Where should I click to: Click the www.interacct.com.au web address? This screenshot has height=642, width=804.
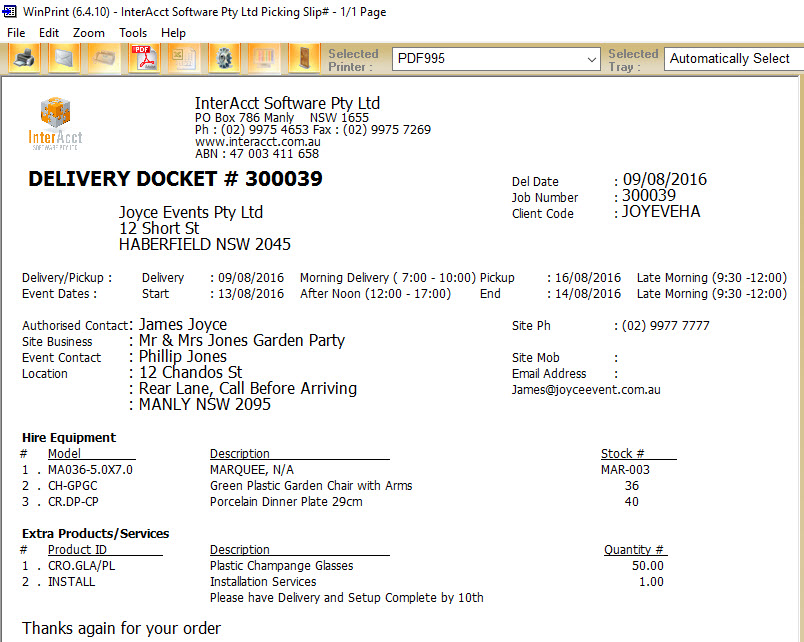[258, 142]
